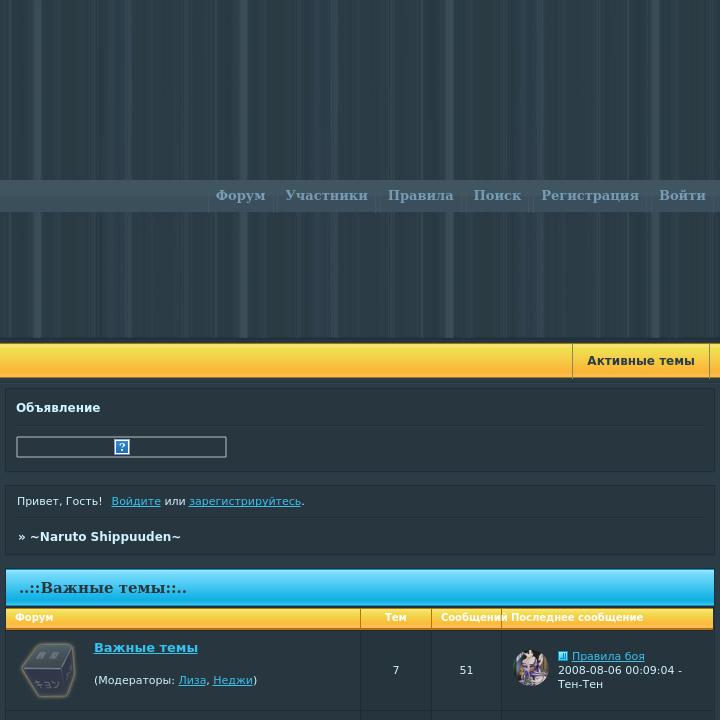Open the Важные темы forum link
This screenshot has height=720, width=720.
tap(146, 647)
